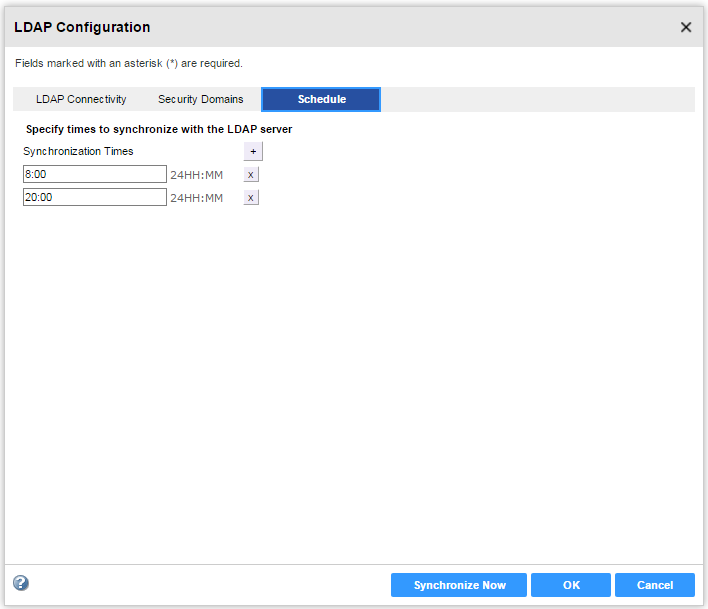Click the required fields asterisk note

(129, 63)
